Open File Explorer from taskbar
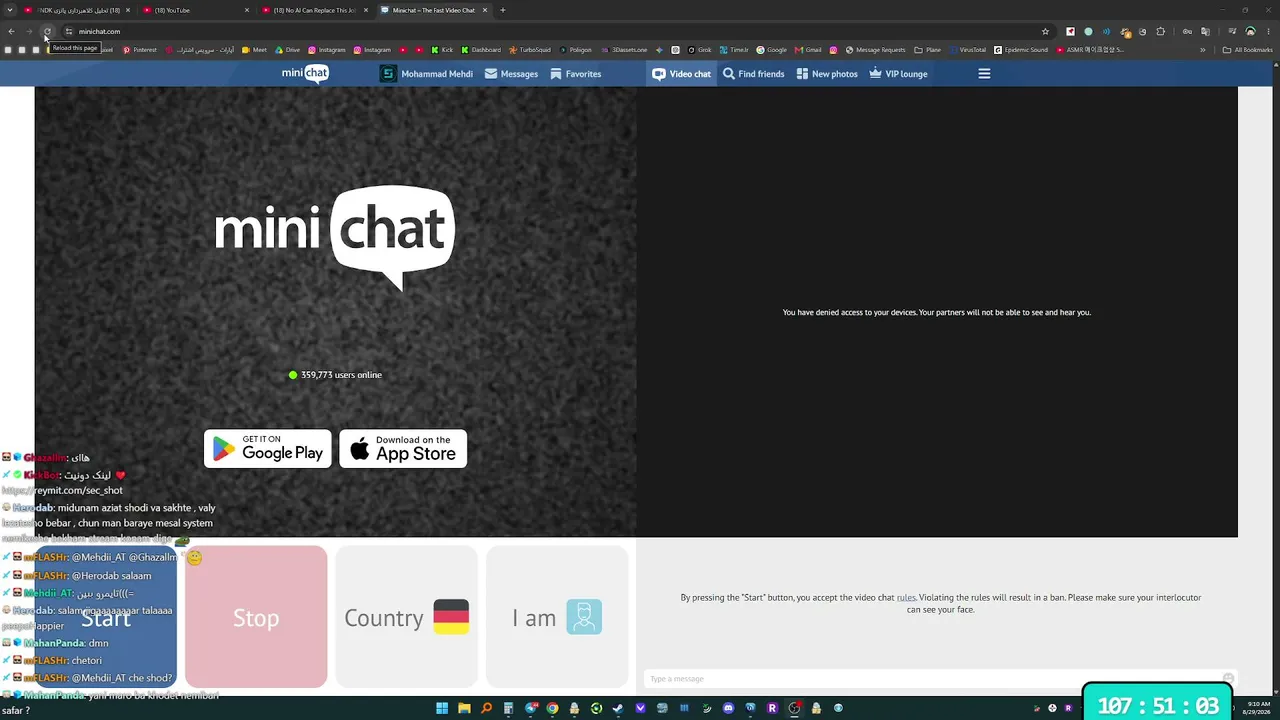Viewport: 1280px width, 720px height. point(464,708)
